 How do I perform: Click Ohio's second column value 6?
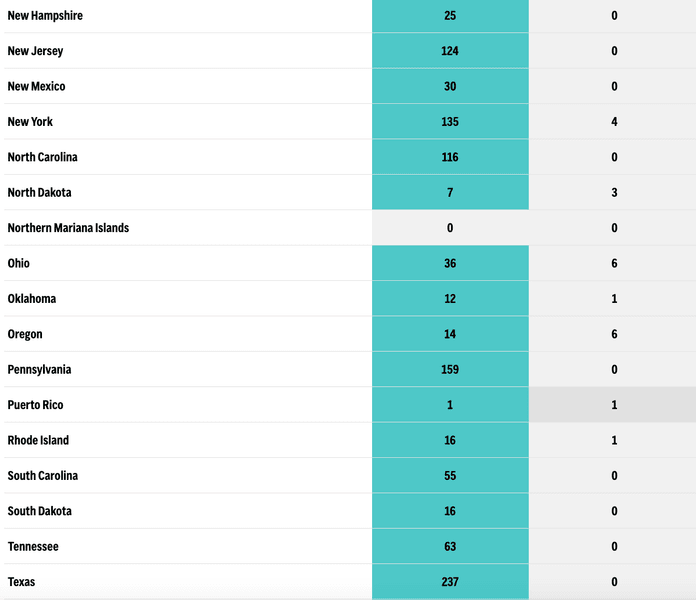pyautogui.click(x=614, y=264)
